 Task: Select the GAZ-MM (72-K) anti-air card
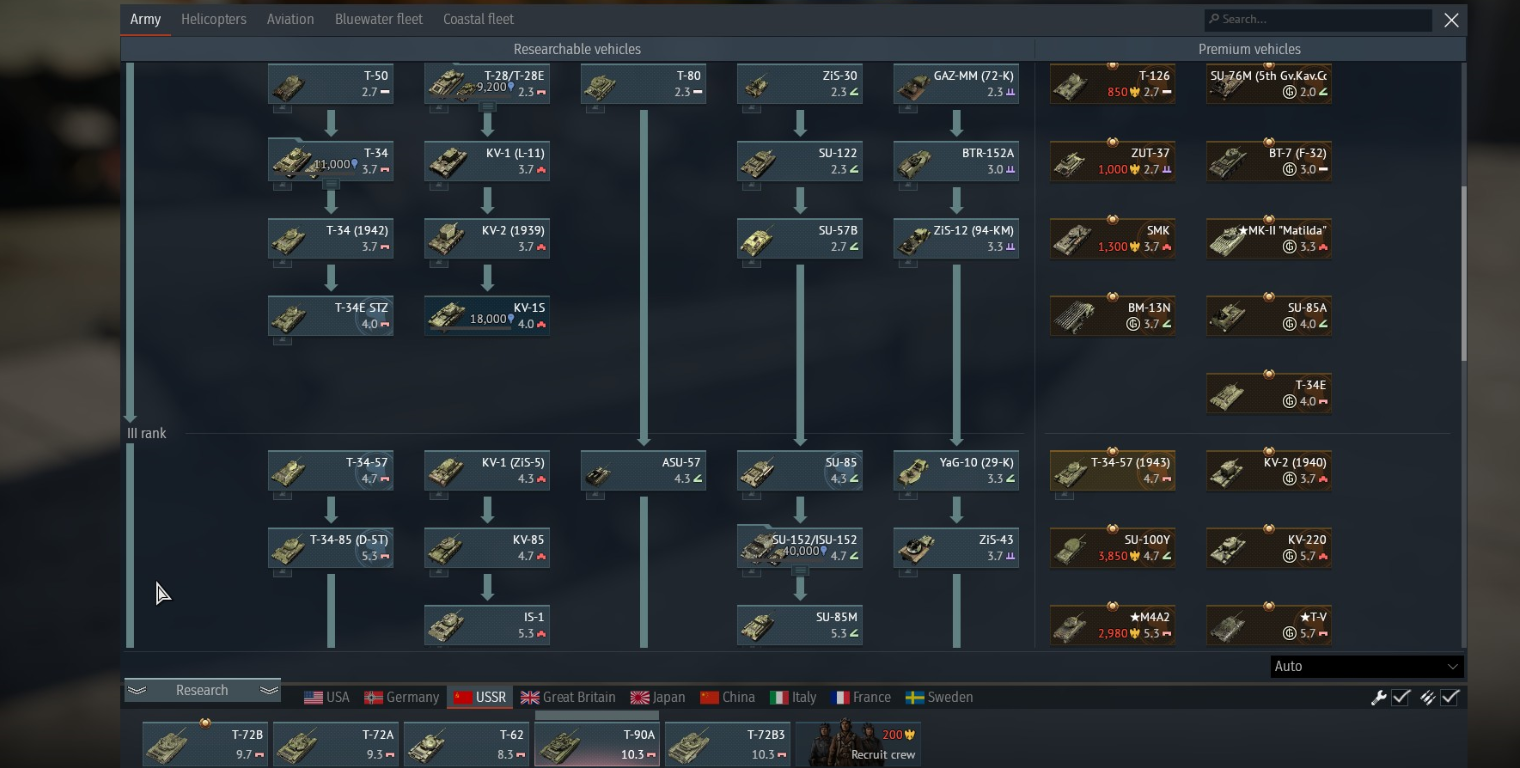click(x=956, y=84)
